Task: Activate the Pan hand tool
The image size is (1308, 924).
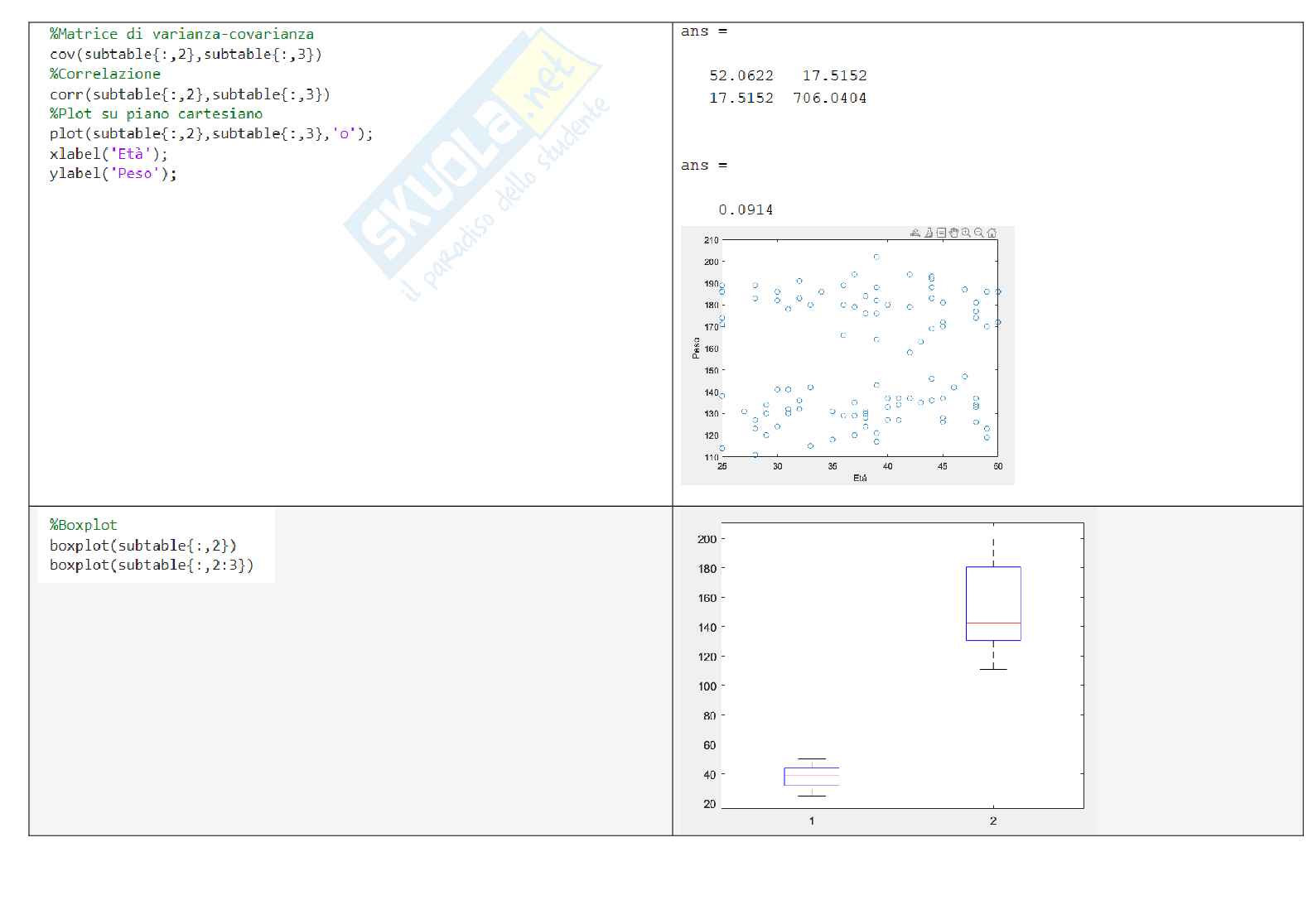Action: [953, 233]
